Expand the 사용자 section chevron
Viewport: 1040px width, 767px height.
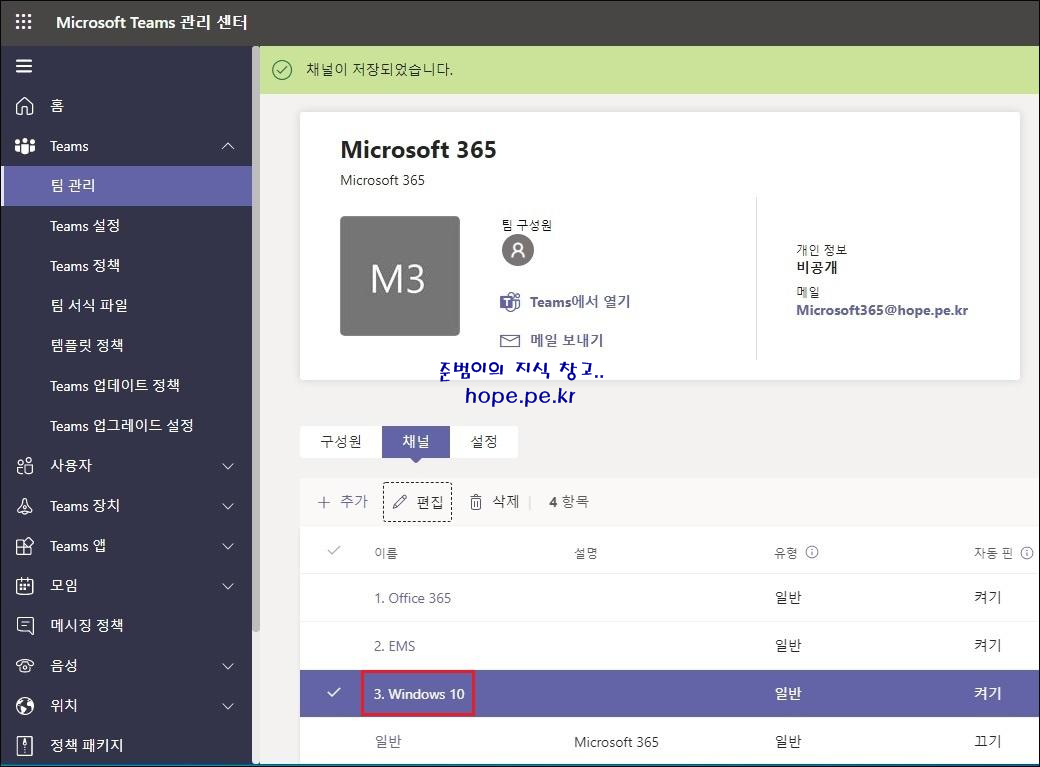click(x=228, y=466)
